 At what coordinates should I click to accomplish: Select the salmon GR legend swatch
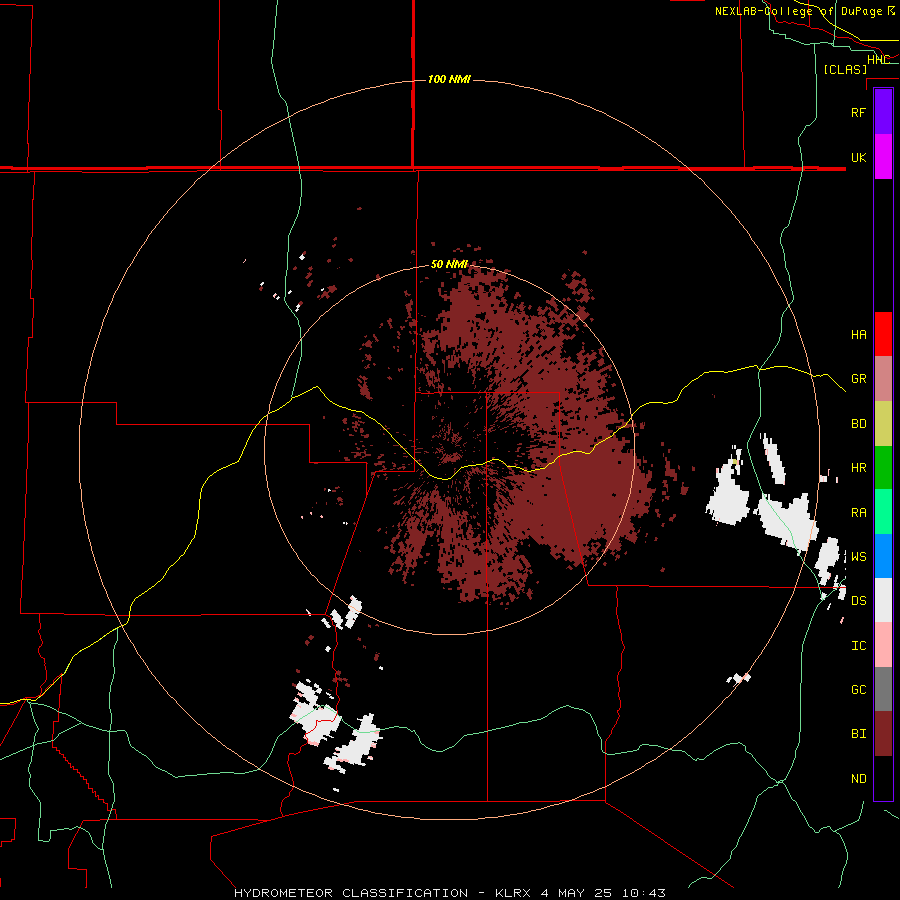coord(883,379)
